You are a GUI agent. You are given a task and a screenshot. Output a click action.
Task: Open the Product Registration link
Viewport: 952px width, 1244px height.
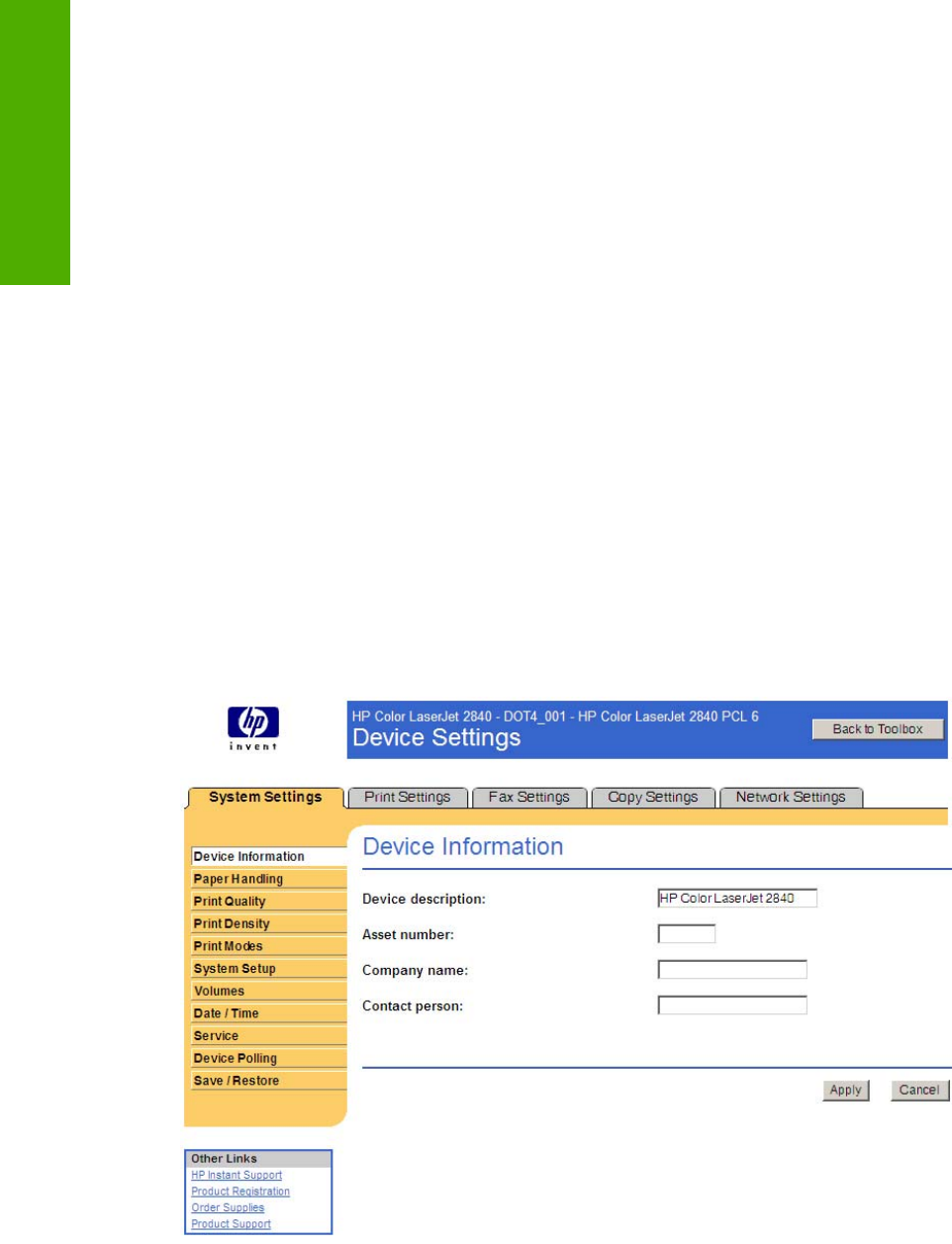[240, 1192]
